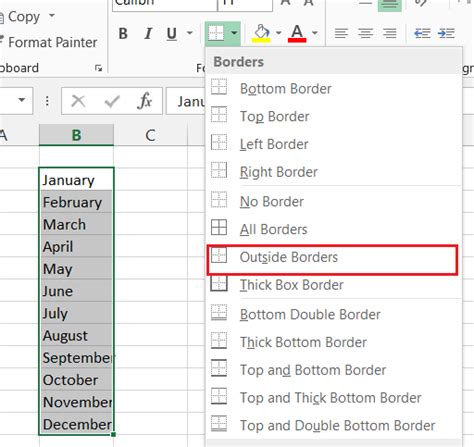Open Font Color dropdown arrow
474x447 pixels.
[x=315, y=33]
